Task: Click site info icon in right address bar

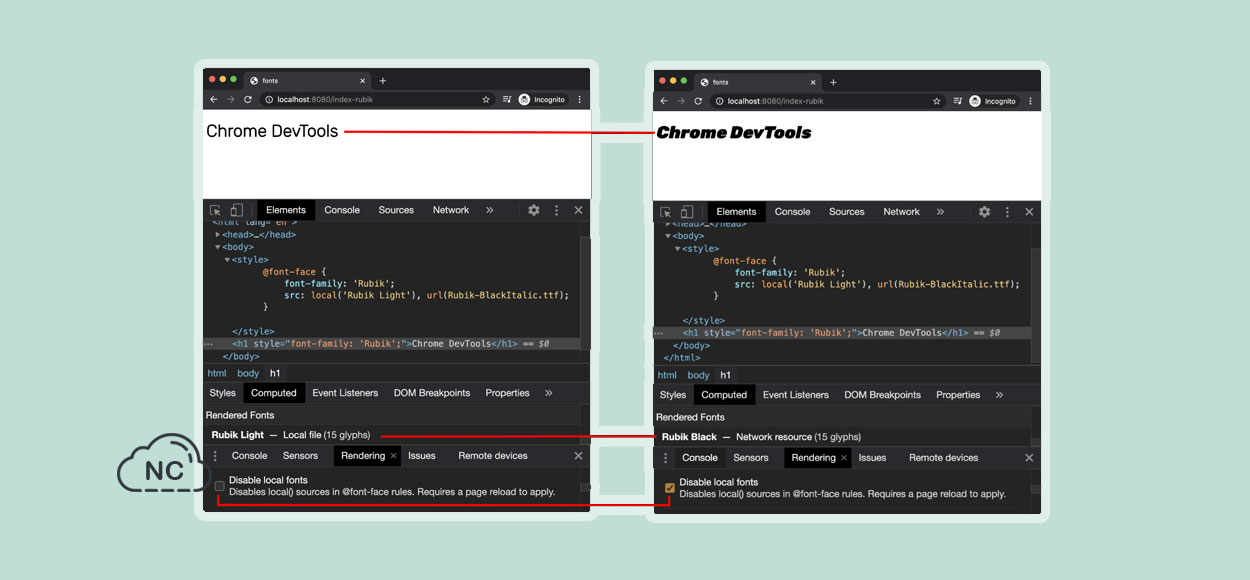Action: 718,101
